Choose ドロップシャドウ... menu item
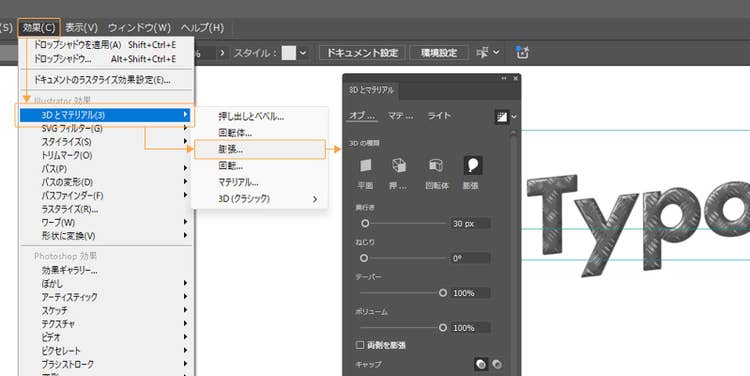The width and height of the screenshot is (750, 376). coord(106,58)
